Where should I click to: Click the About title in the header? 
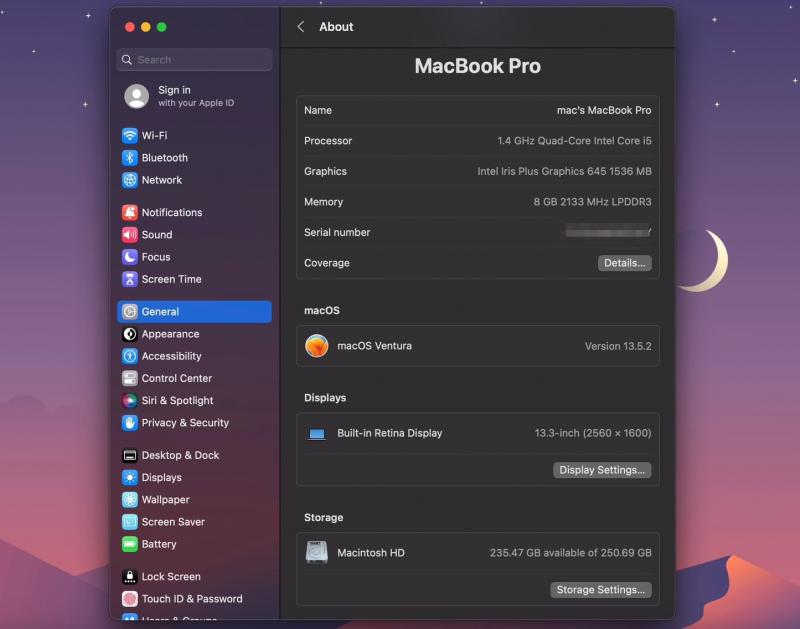click(x=336, y=27)
